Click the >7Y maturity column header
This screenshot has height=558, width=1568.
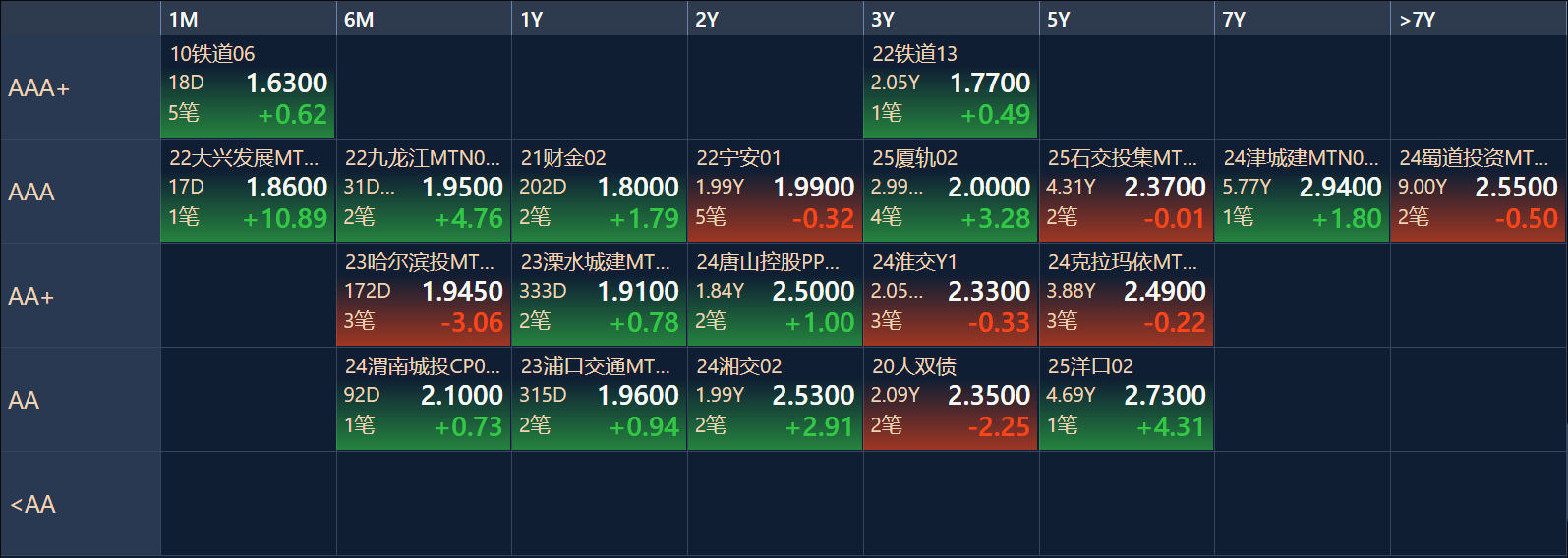pos(1478,19)
